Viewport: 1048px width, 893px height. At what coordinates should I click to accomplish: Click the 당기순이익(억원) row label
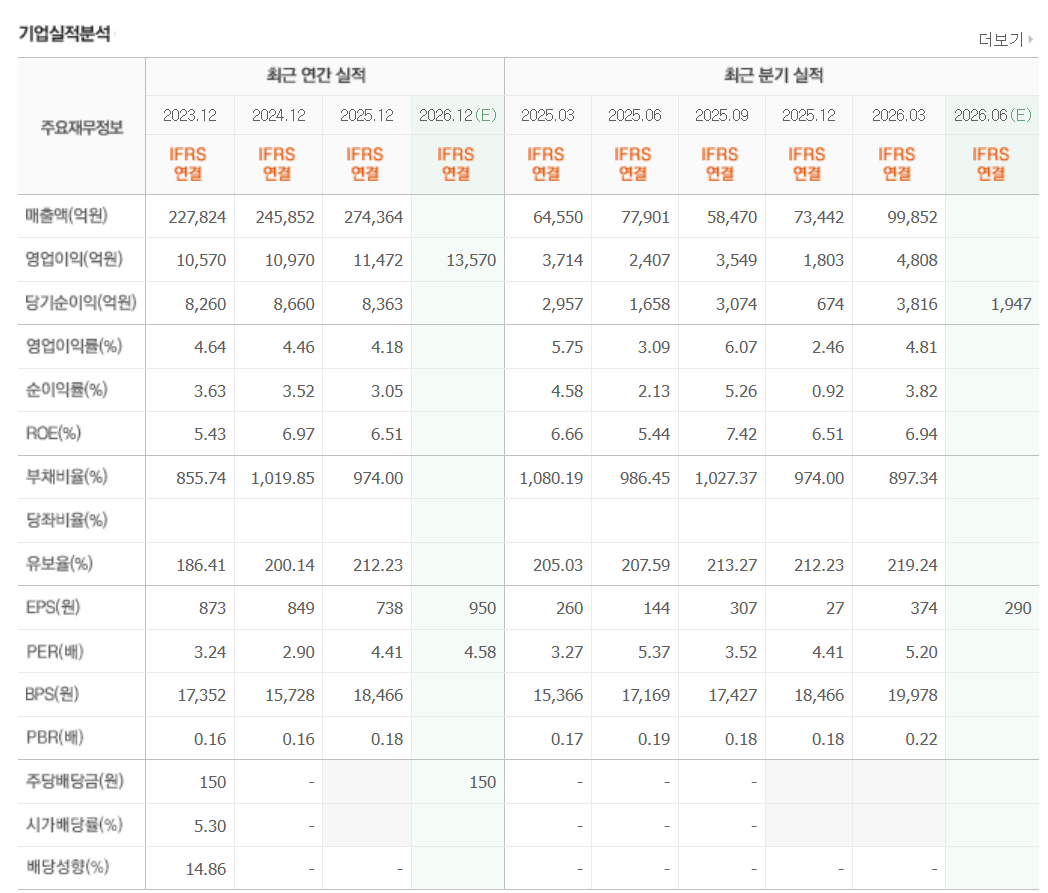(81, 303)
